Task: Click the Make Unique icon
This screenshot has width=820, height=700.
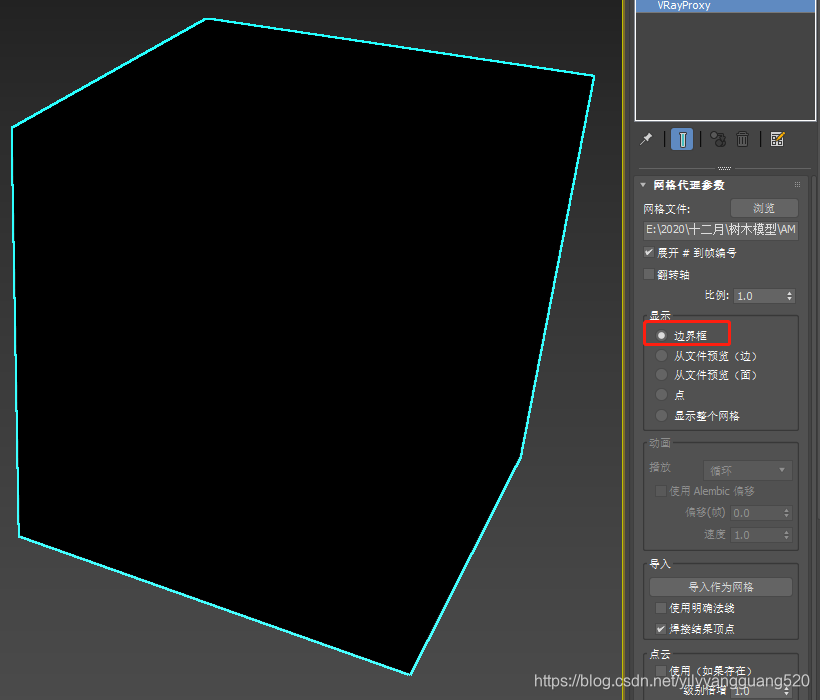Action: point(718,139)
